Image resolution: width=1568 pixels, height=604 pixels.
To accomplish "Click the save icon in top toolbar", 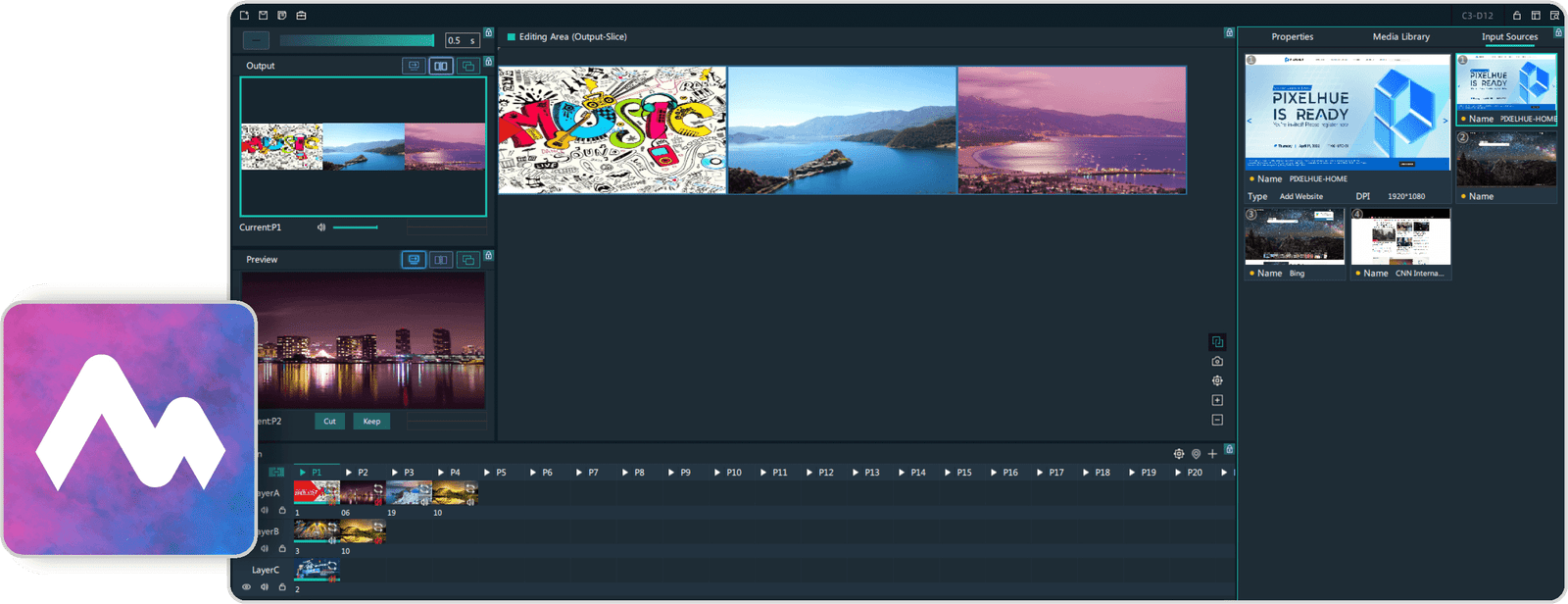I will 263,15.
